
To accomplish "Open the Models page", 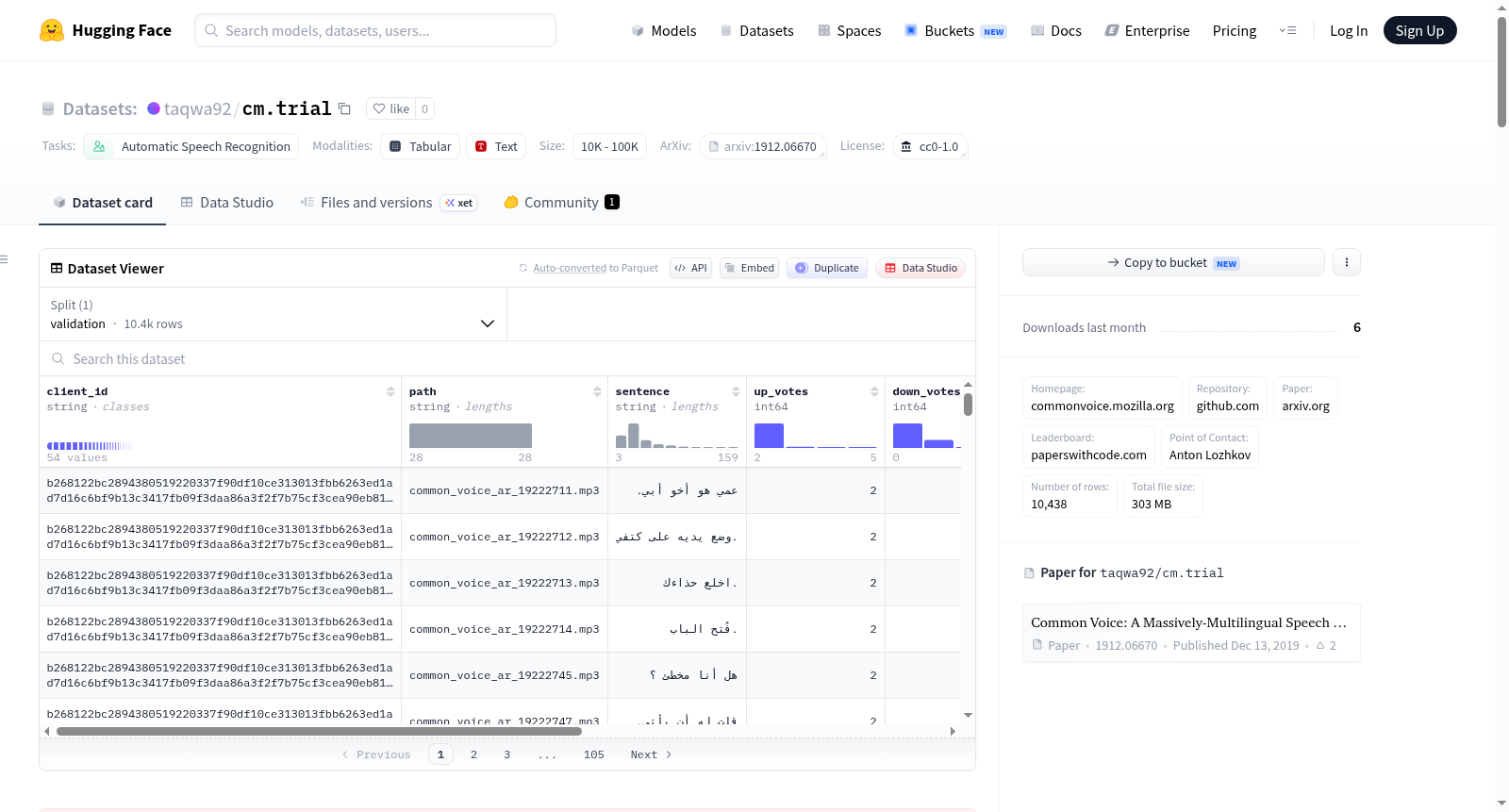I will click(664, 30).
